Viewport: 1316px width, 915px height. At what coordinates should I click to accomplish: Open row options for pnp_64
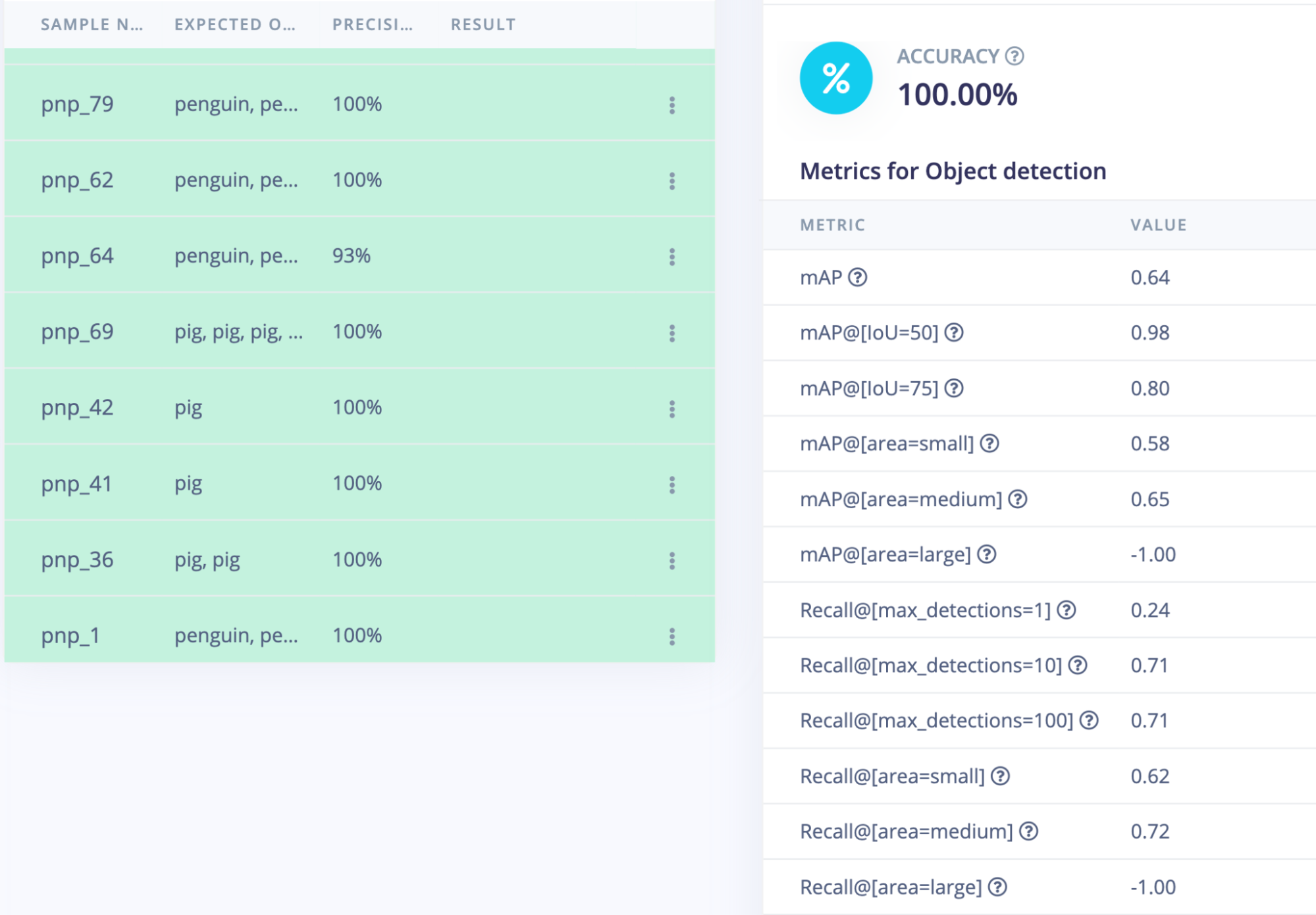tap(671, 257)
